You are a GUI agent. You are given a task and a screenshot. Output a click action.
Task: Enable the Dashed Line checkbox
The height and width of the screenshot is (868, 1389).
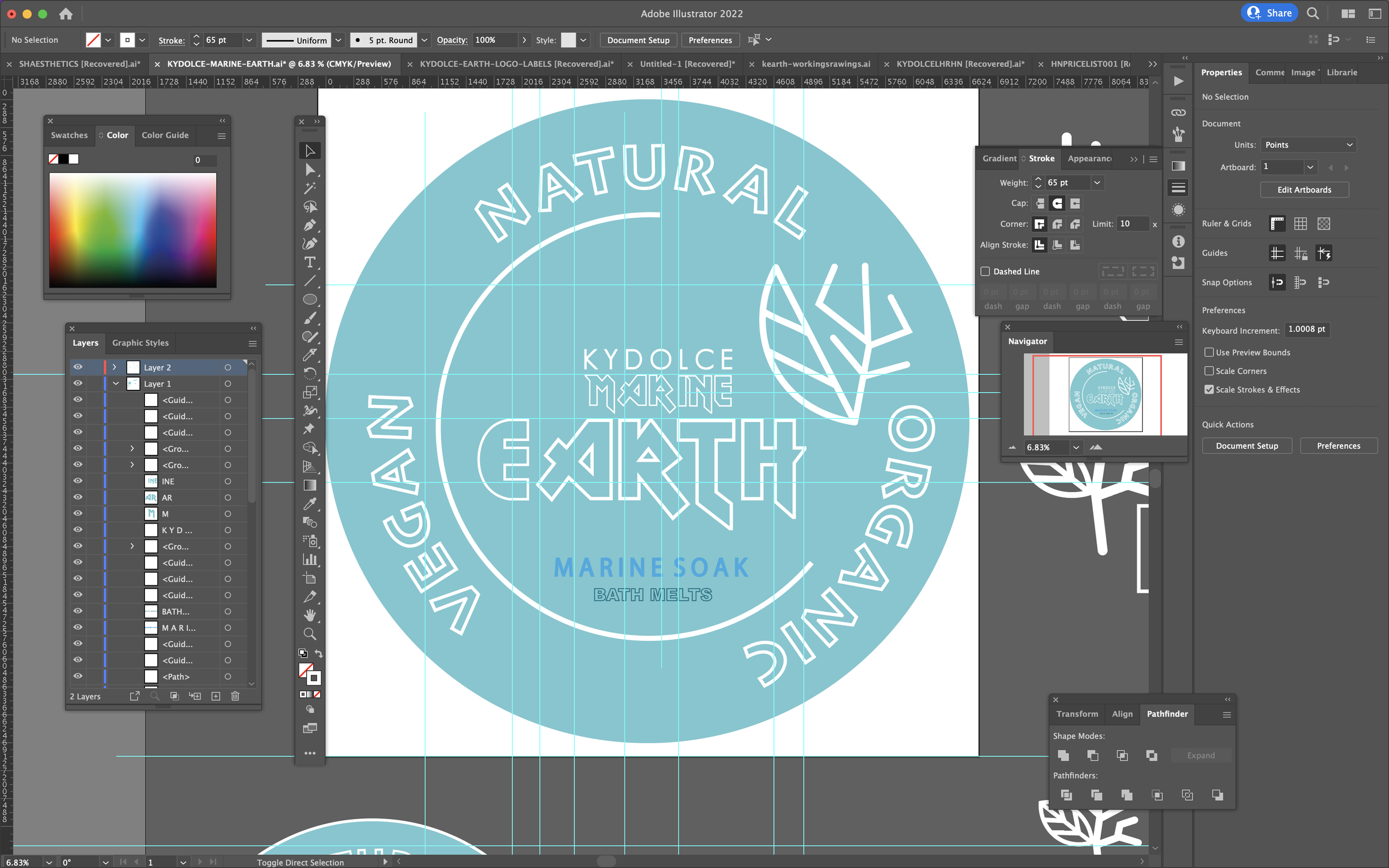pyautogui.click(x=985, y=272)
